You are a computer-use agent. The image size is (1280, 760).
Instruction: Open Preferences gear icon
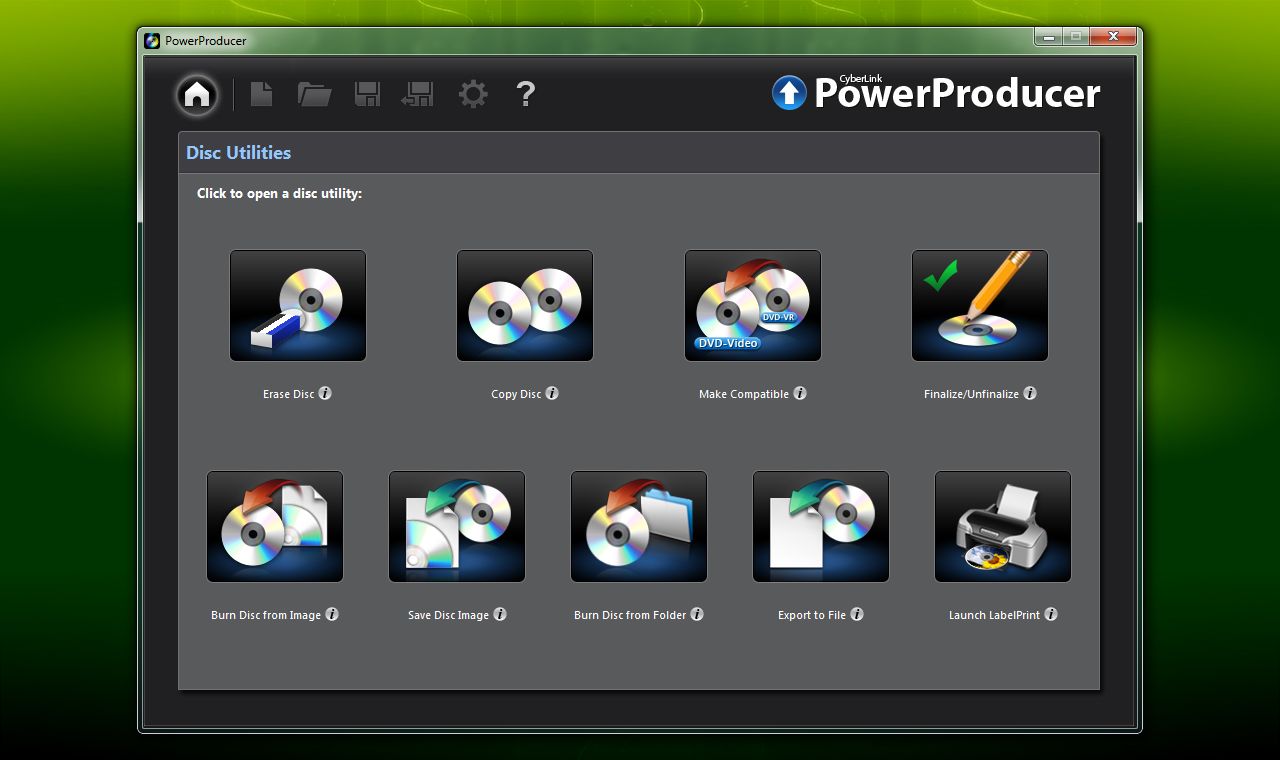pos(473,94)
